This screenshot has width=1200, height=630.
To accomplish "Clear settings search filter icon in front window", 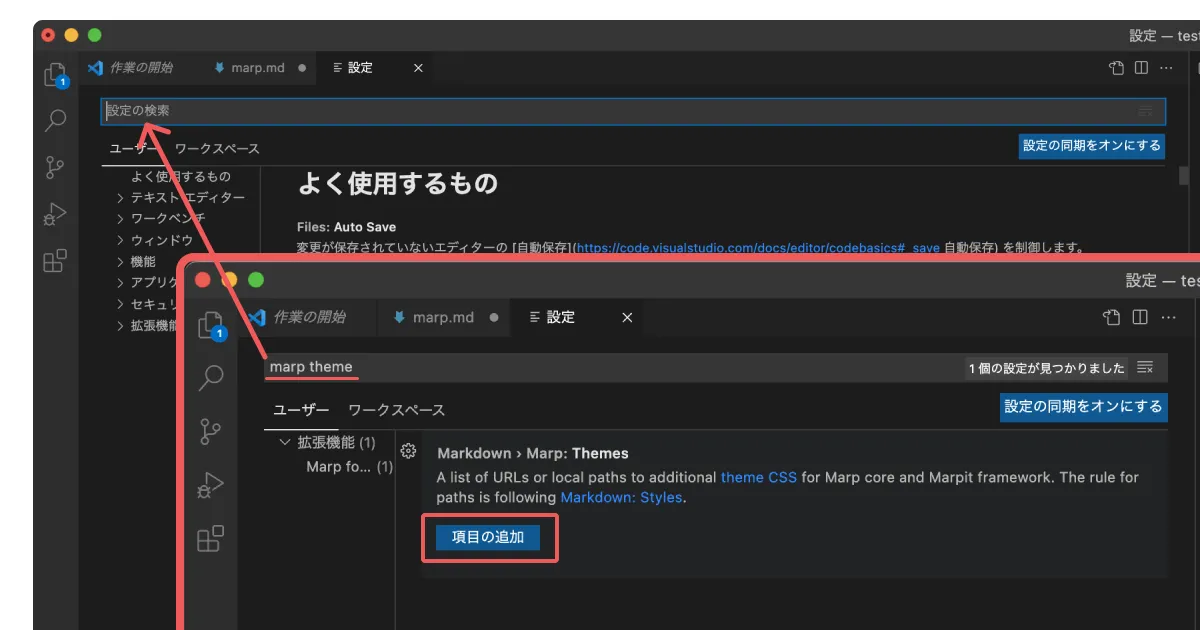I will (x=1146, y=367).
